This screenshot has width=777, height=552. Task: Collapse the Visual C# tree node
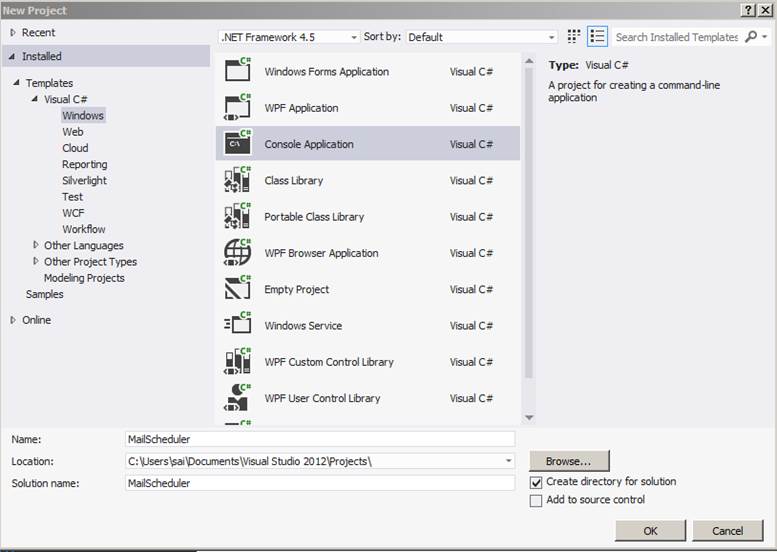point(35,99)
